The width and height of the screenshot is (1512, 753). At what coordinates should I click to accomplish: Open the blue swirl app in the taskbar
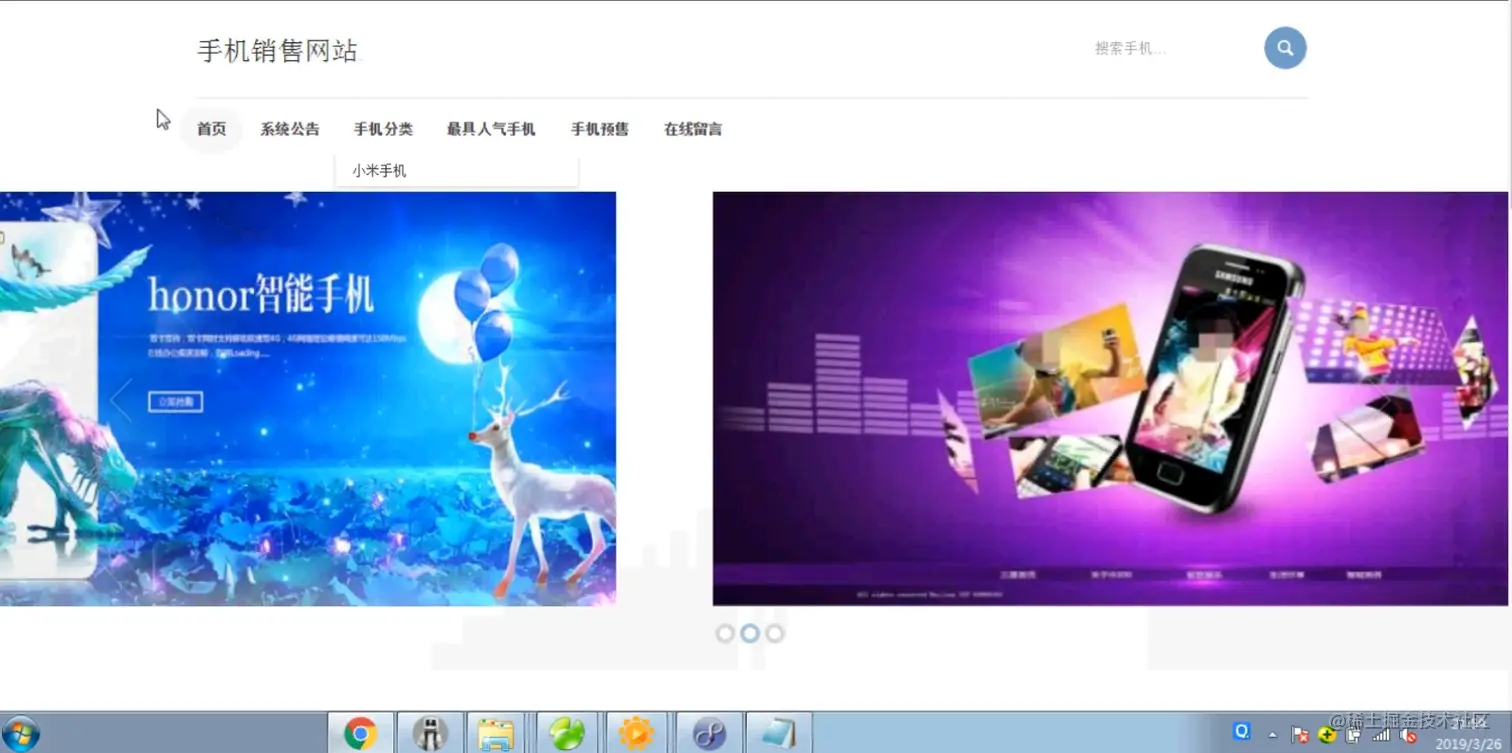(709, 734)
